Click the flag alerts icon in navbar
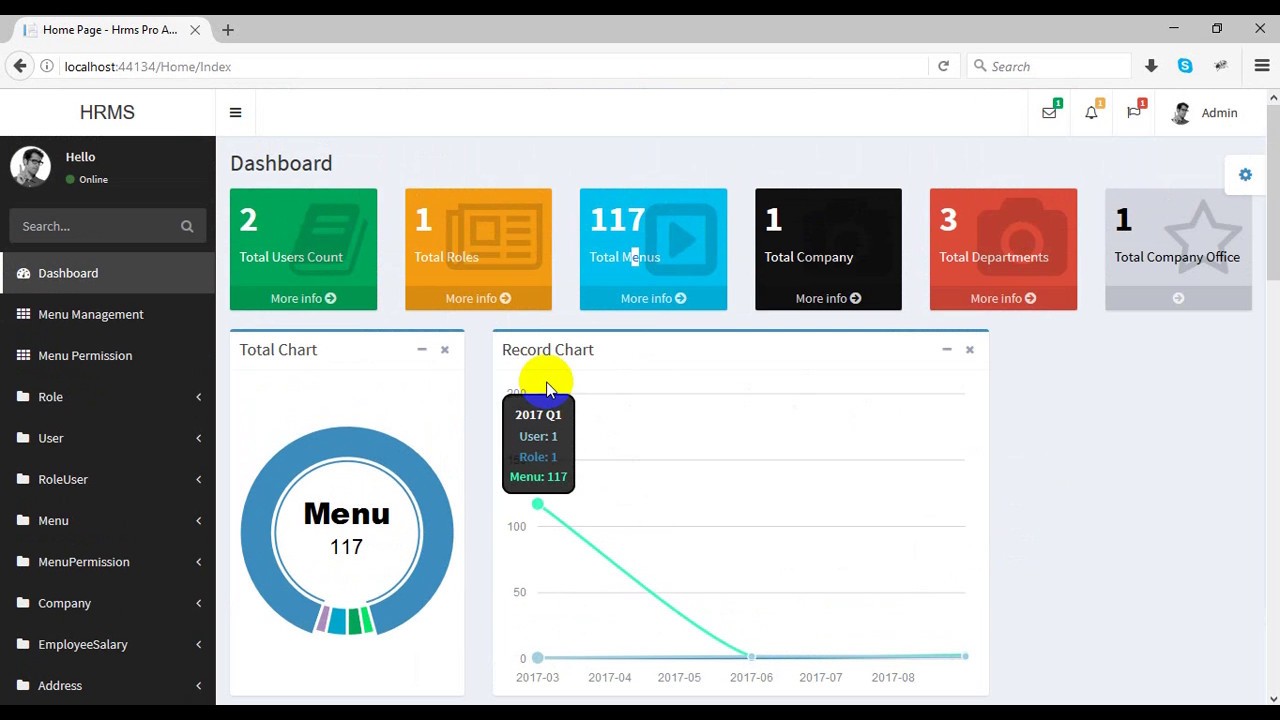Image resolution: width=1280 pixels, height=720 pixels. pos(1134,113)
